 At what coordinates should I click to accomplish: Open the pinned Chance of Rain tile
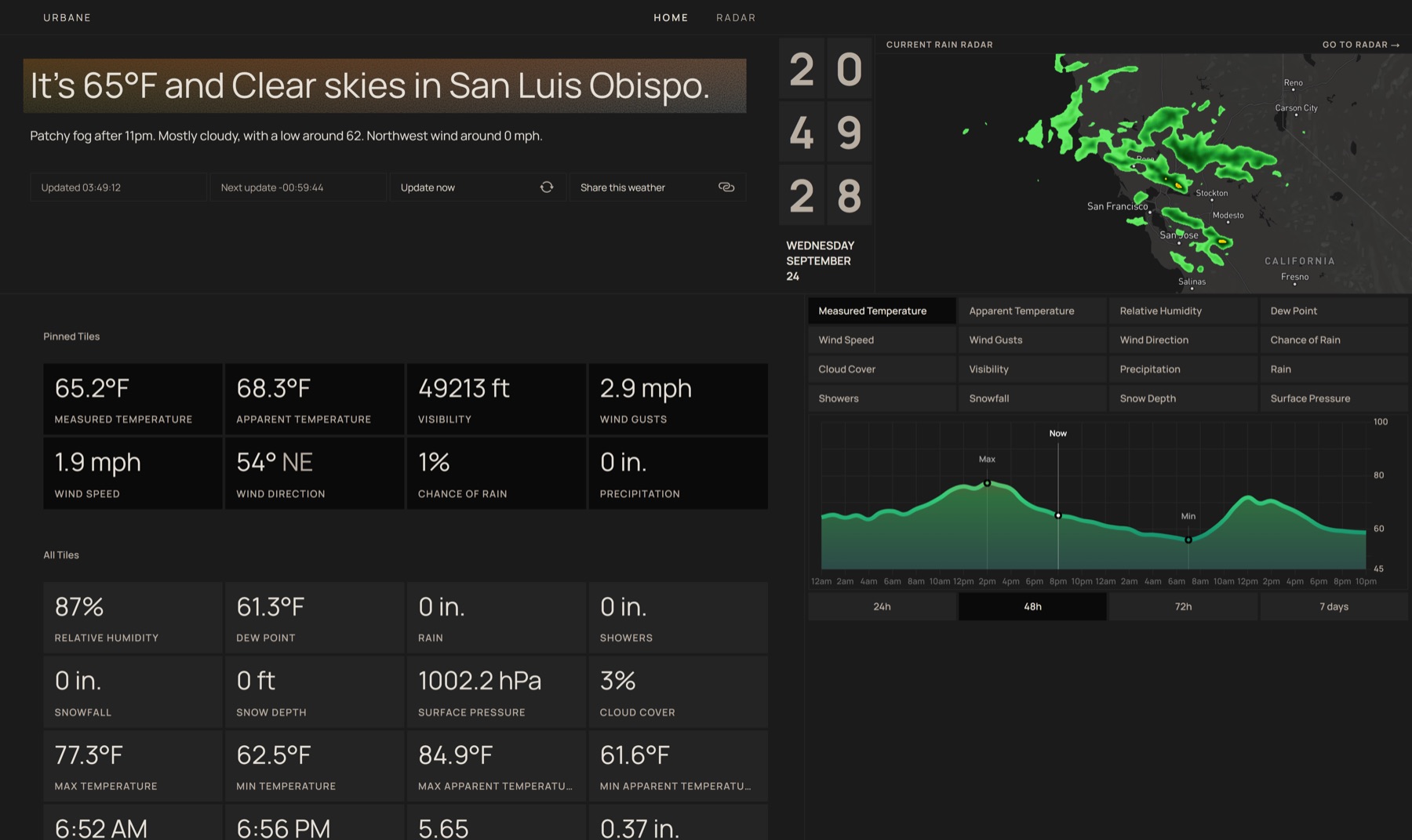tap(497, 474)
